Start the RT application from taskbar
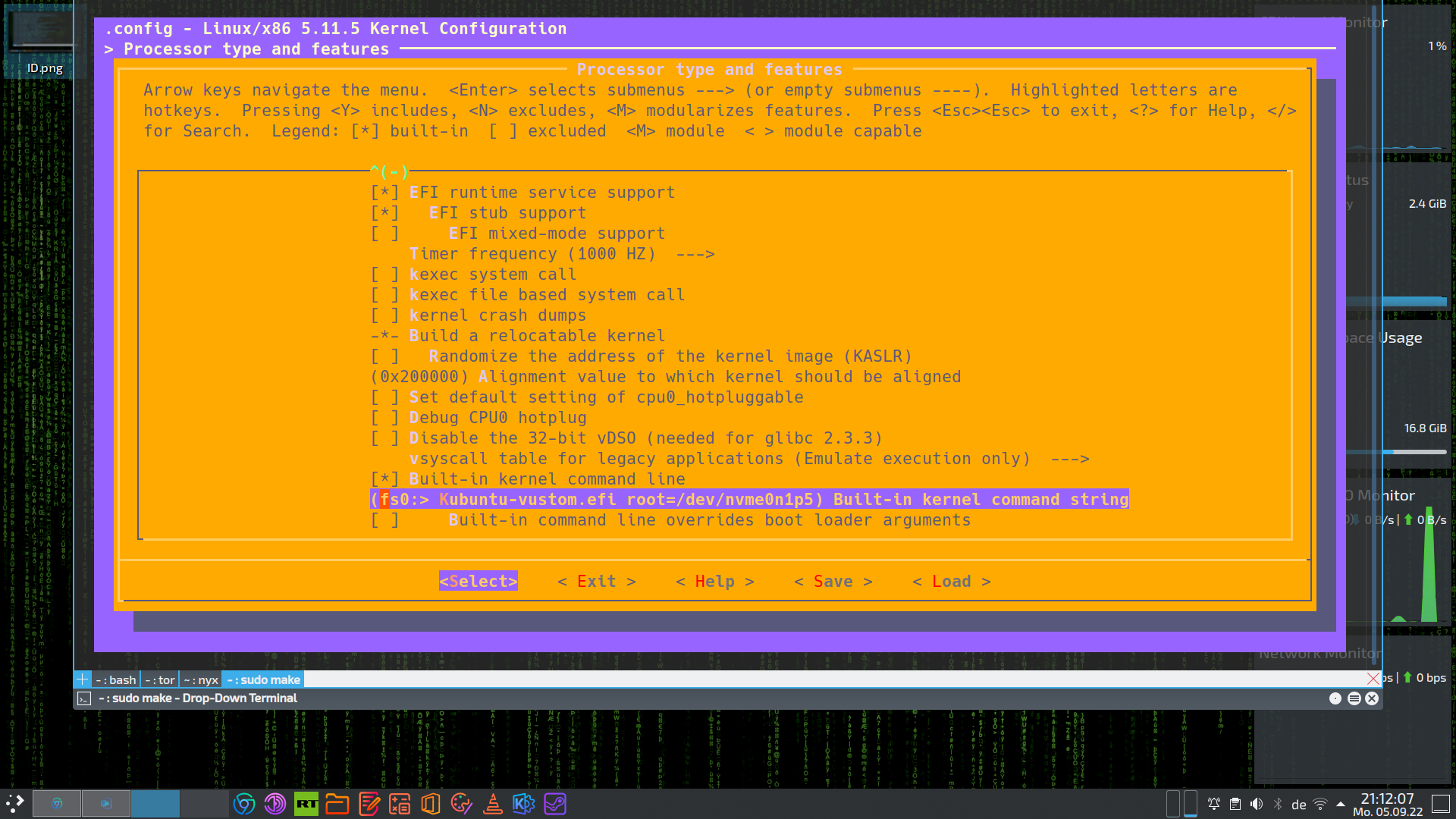This screenshot has width=1456, height=819. [306, 803]
